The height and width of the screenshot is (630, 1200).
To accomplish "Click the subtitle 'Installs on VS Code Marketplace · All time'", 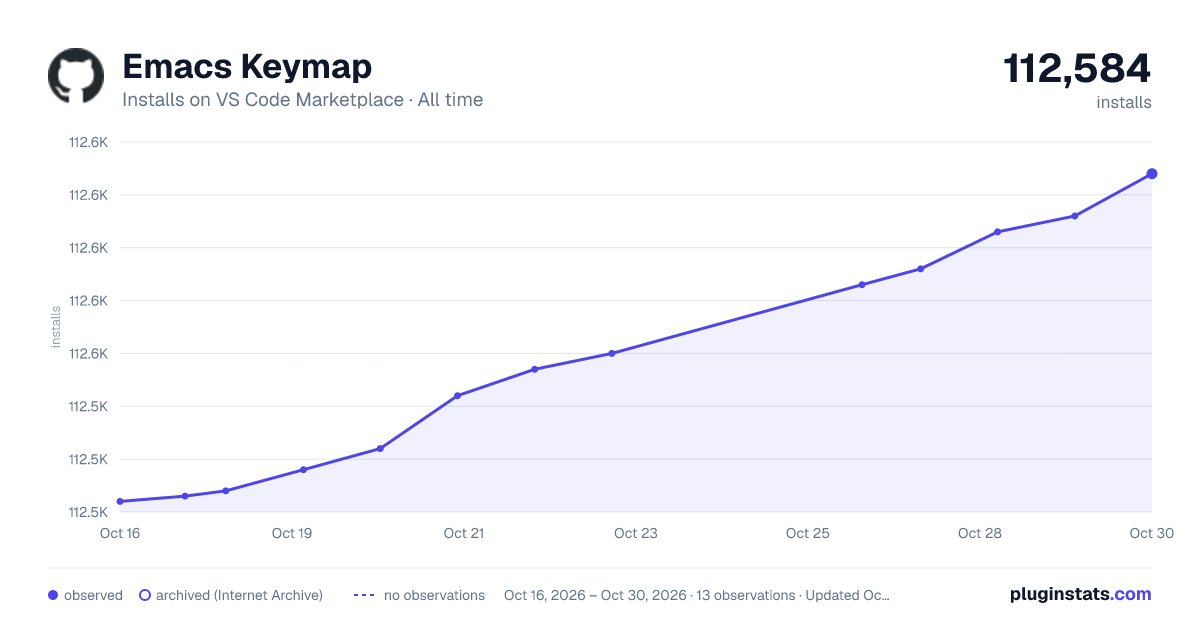I will tap(302, 100).
